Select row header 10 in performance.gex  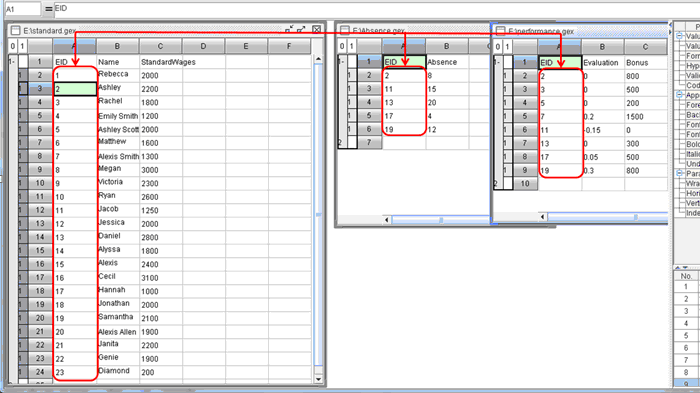click(525, 184)
